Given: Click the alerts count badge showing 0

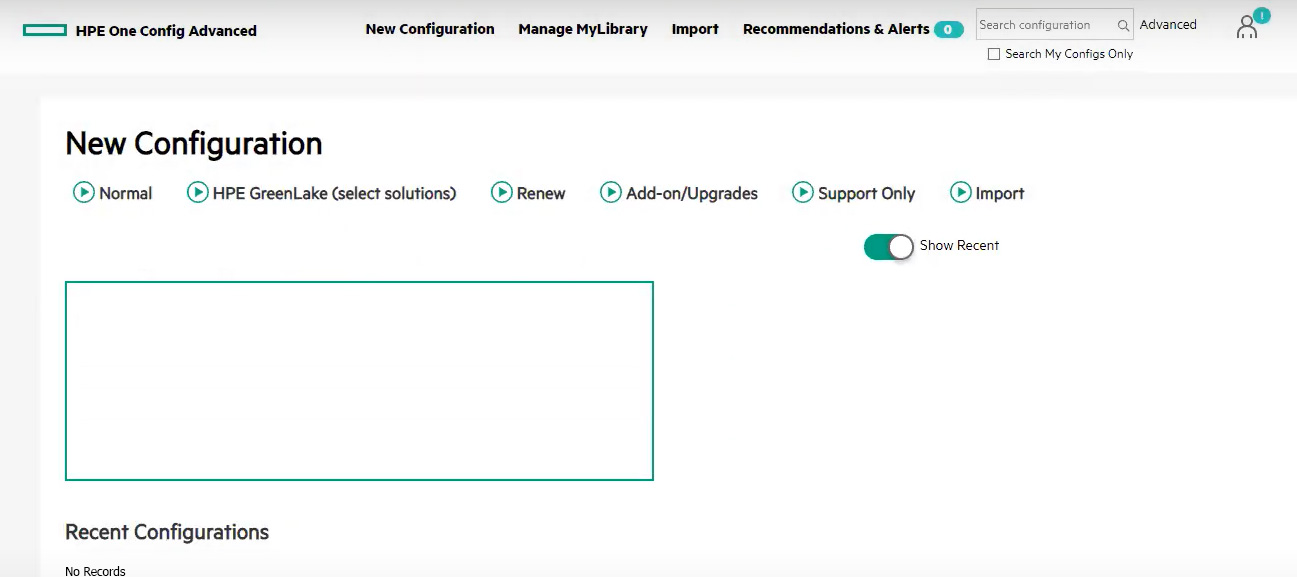Looking at the screenshot, I should pyautogui.click(x=948, y=30).
